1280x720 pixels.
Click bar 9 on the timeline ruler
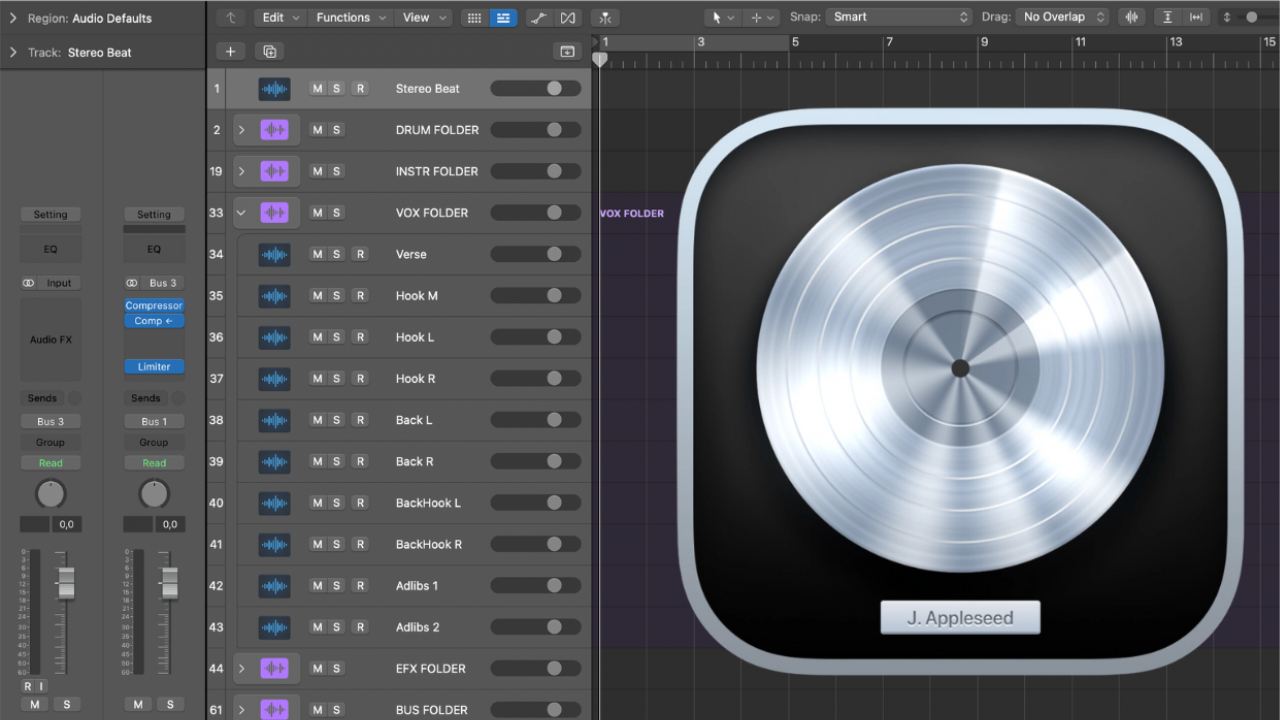(983, 43)
